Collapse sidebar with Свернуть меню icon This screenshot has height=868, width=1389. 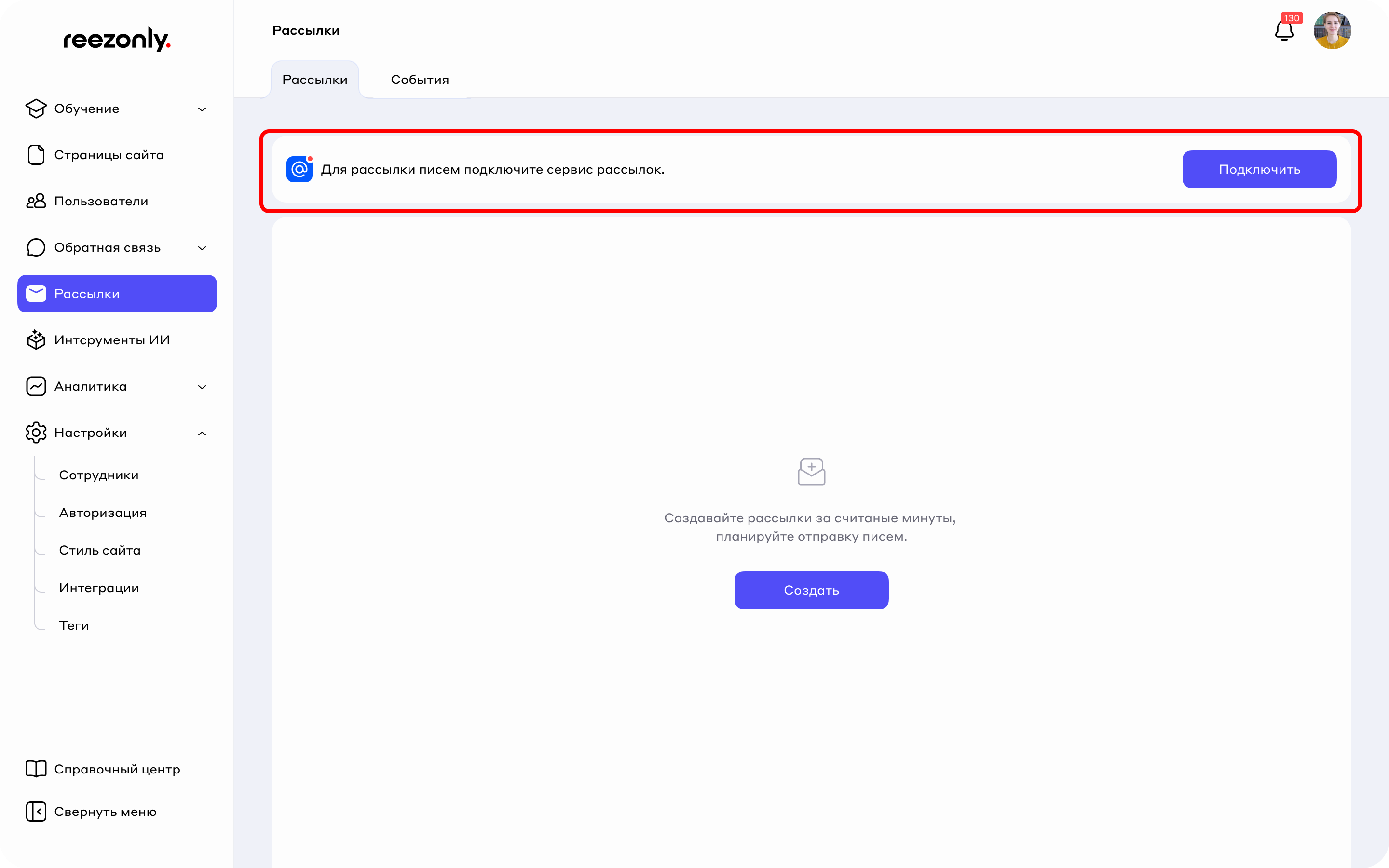pyautogui.click(x=36, y=811)
